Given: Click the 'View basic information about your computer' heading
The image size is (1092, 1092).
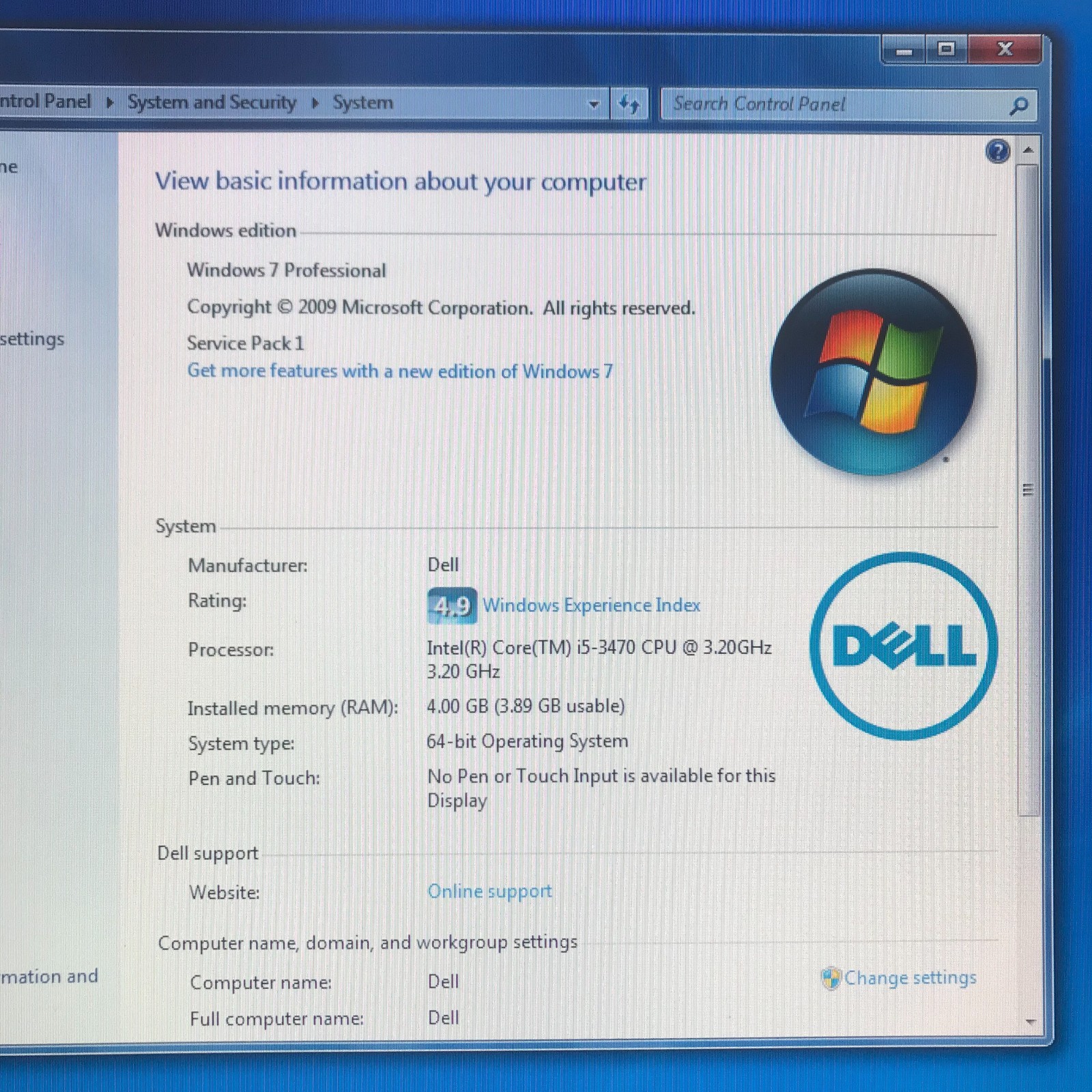Looking at the screenshot, I should [x=401, y=182].
